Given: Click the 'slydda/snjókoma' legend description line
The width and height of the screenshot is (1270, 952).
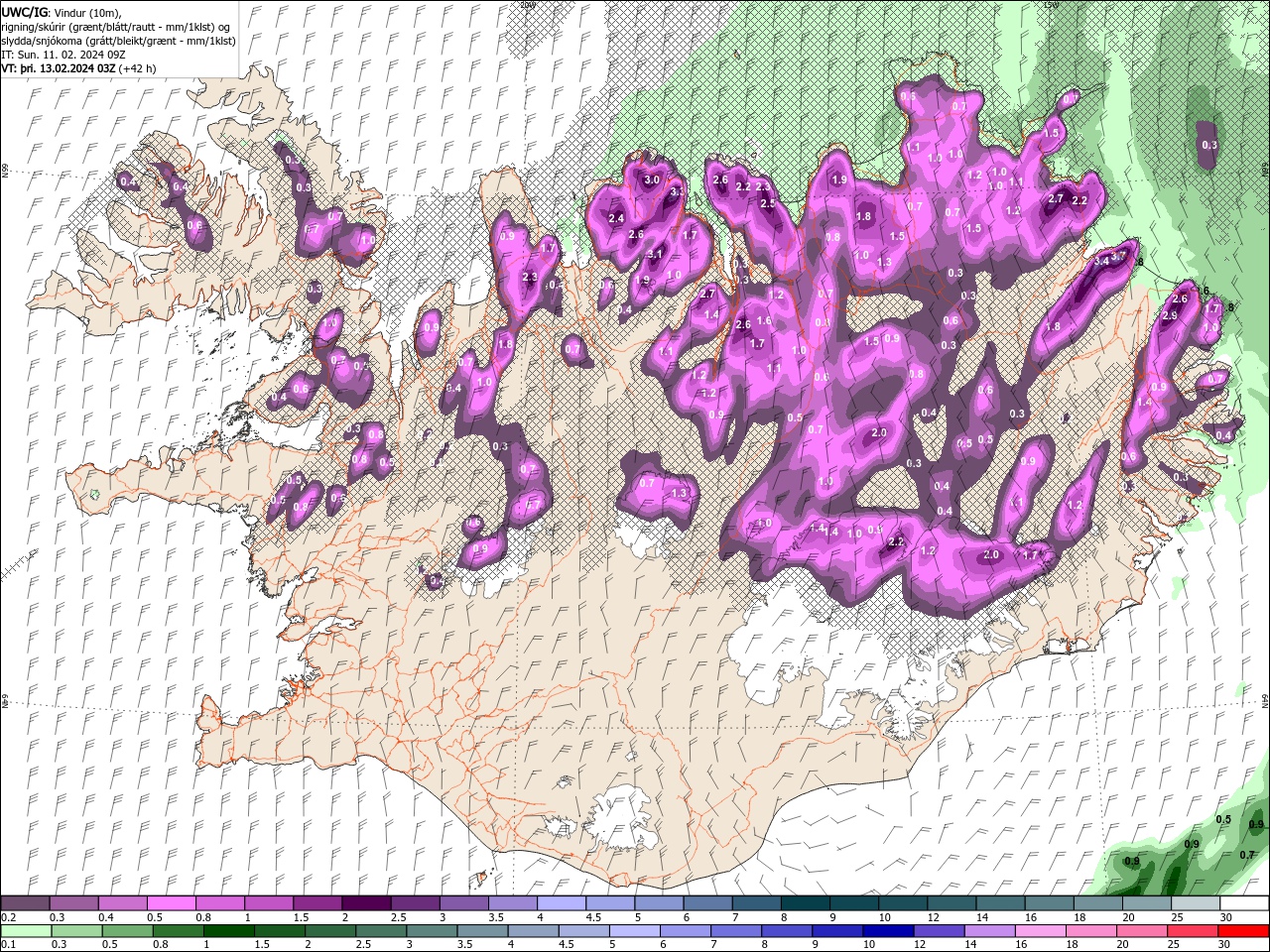Looking at the screenshot, I should tap(118, 41).
